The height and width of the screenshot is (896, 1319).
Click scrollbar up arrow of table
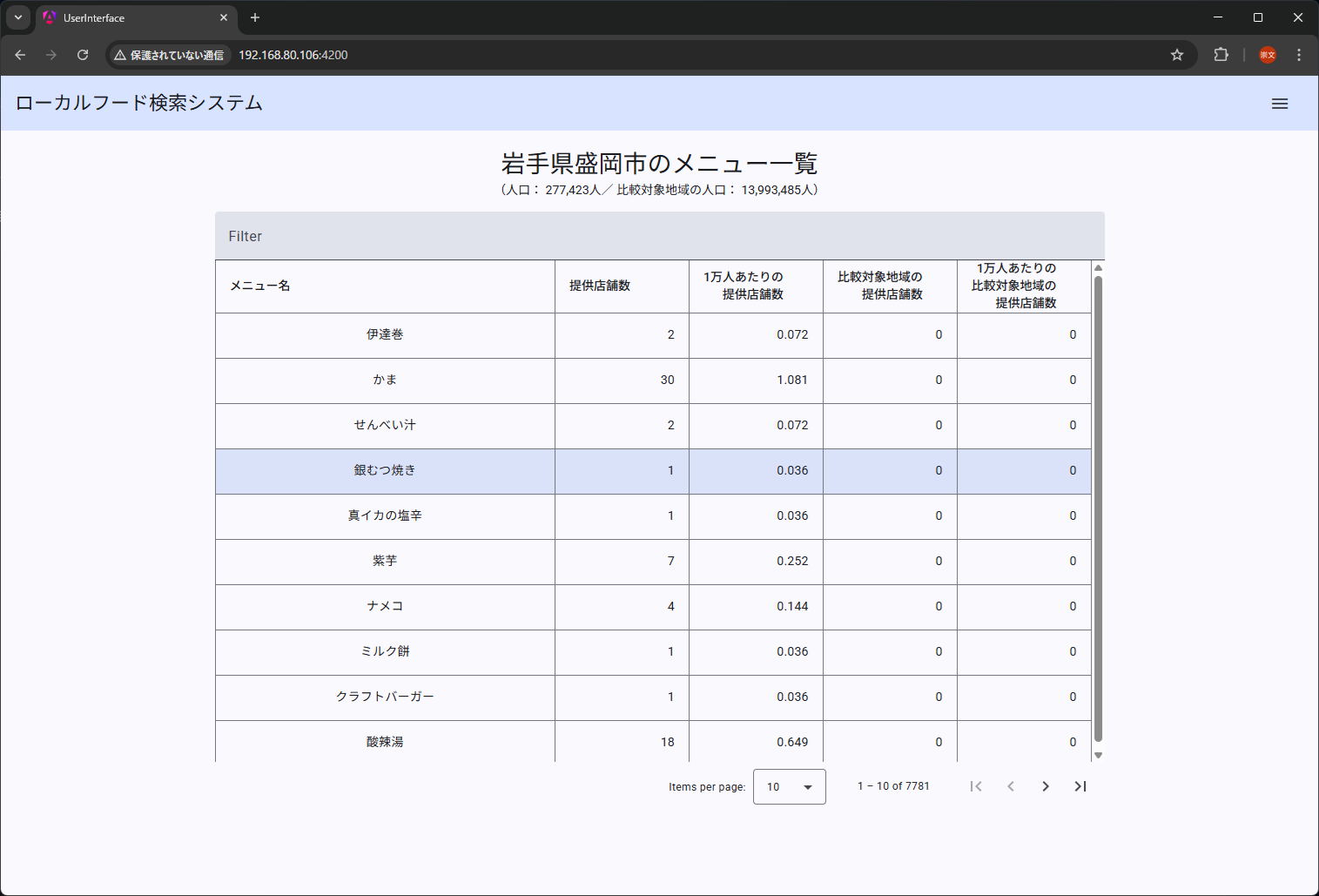tap(1098, 267)
